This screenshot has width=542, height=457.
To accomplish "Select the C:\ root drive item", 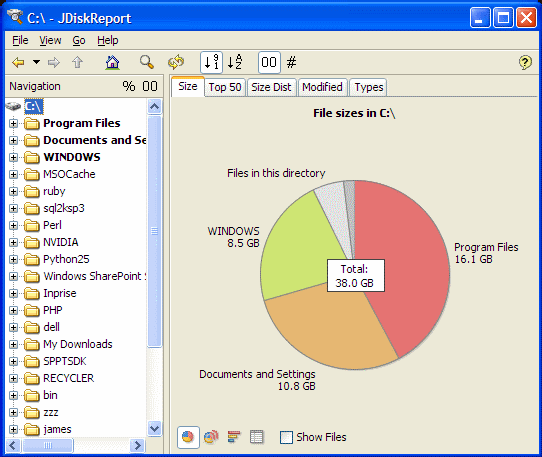I will tap(34, 106).
